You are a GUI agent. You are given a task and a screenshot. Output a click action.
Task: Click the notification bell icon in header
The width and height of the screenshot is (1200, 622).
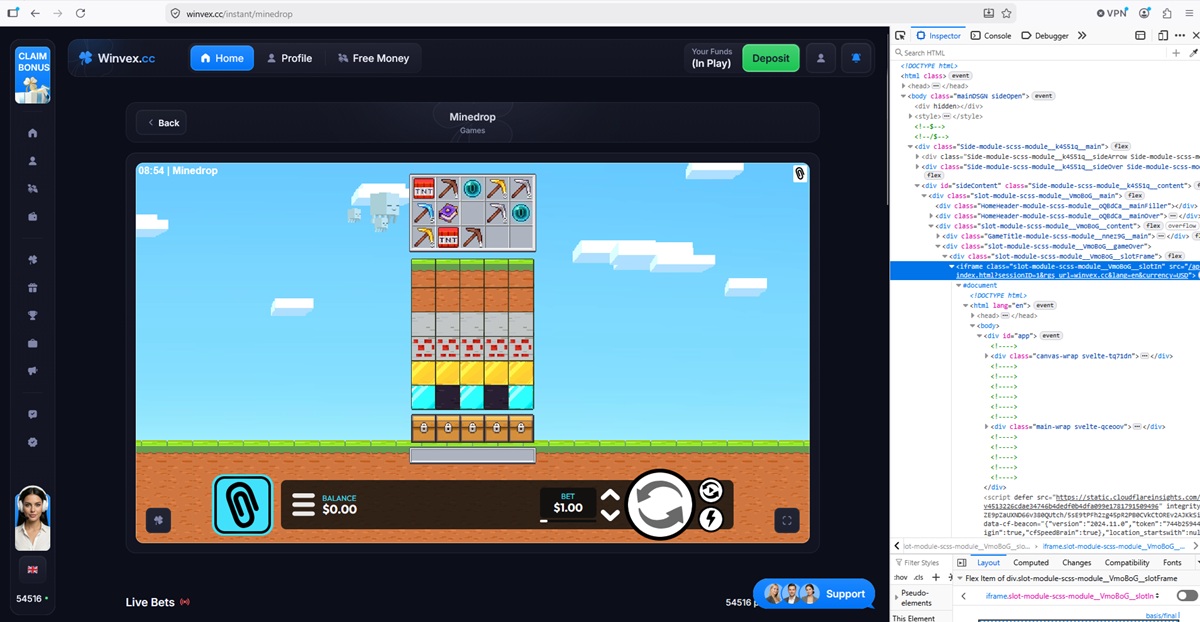(x=855, y=58)
